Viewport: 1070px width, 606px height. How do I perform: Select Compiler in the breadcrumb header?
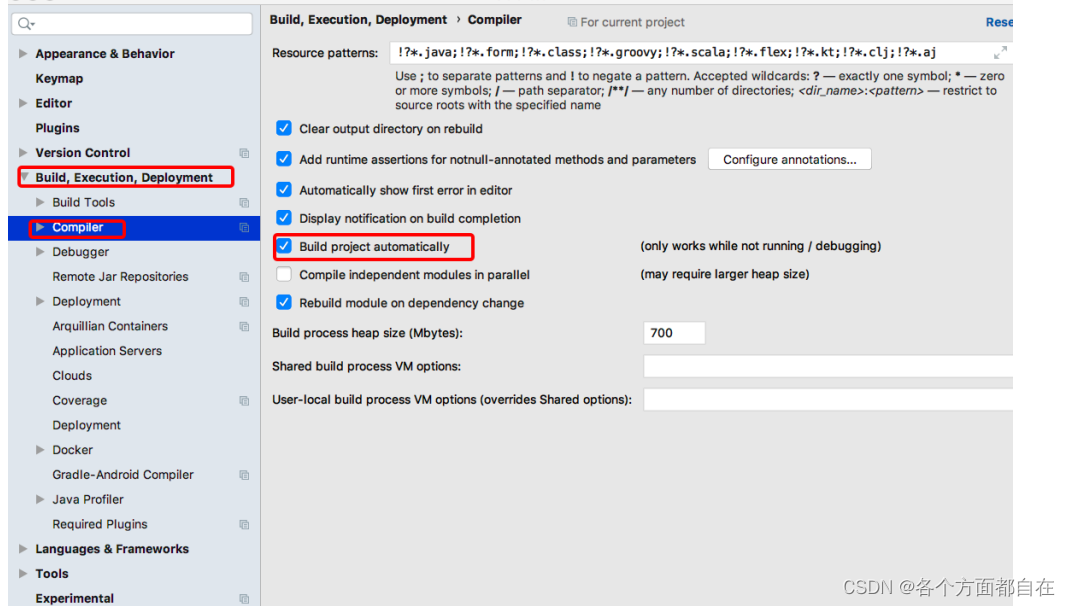click(495, 19)
